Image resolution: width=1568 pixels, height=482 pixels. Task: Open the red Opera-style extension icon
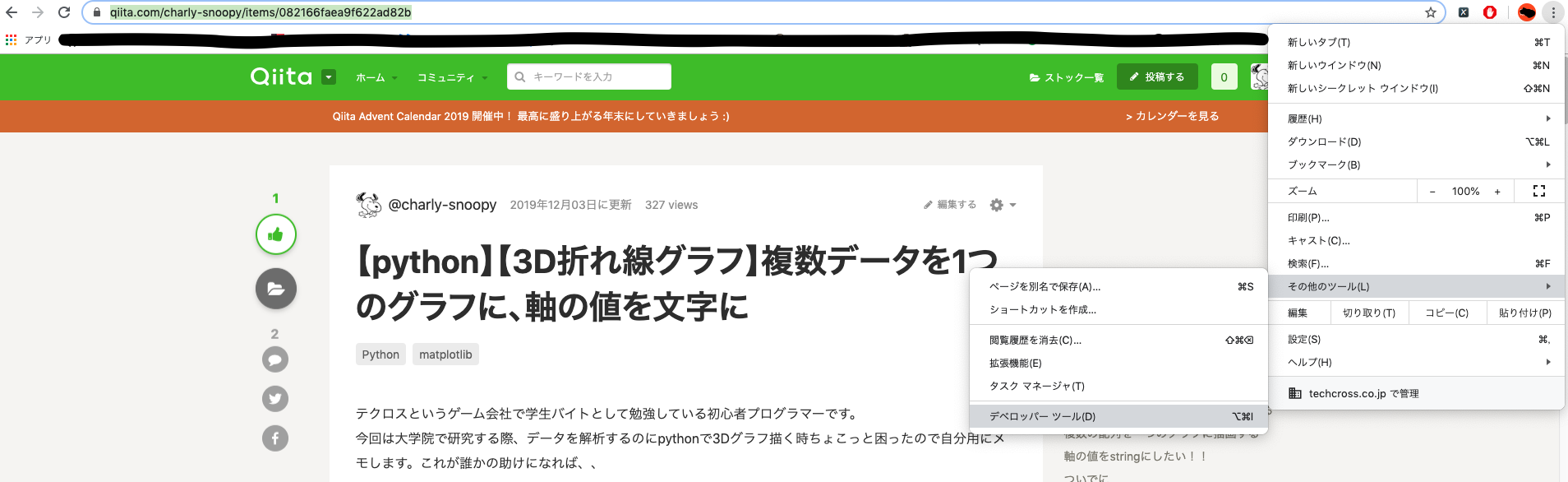1490,12
